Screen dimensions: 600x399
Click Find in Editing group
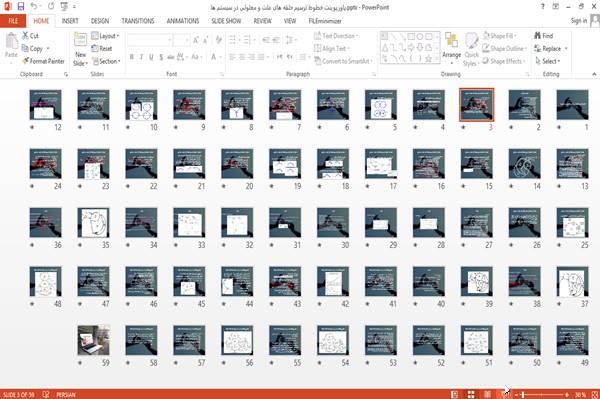tap(544, 36)
